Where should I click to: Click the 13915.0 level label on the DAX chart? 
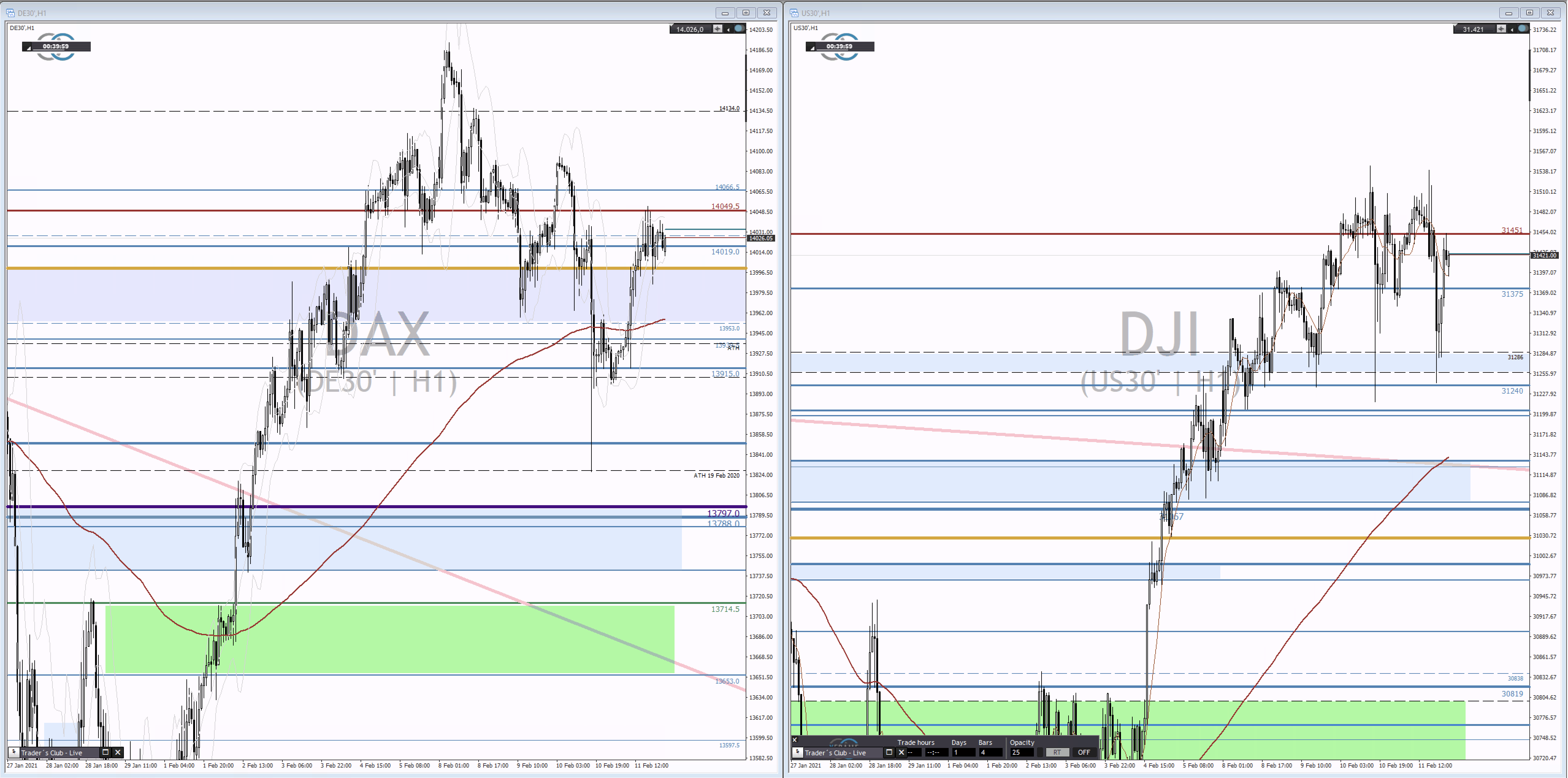pyautogui.click(x=725, y=374)
